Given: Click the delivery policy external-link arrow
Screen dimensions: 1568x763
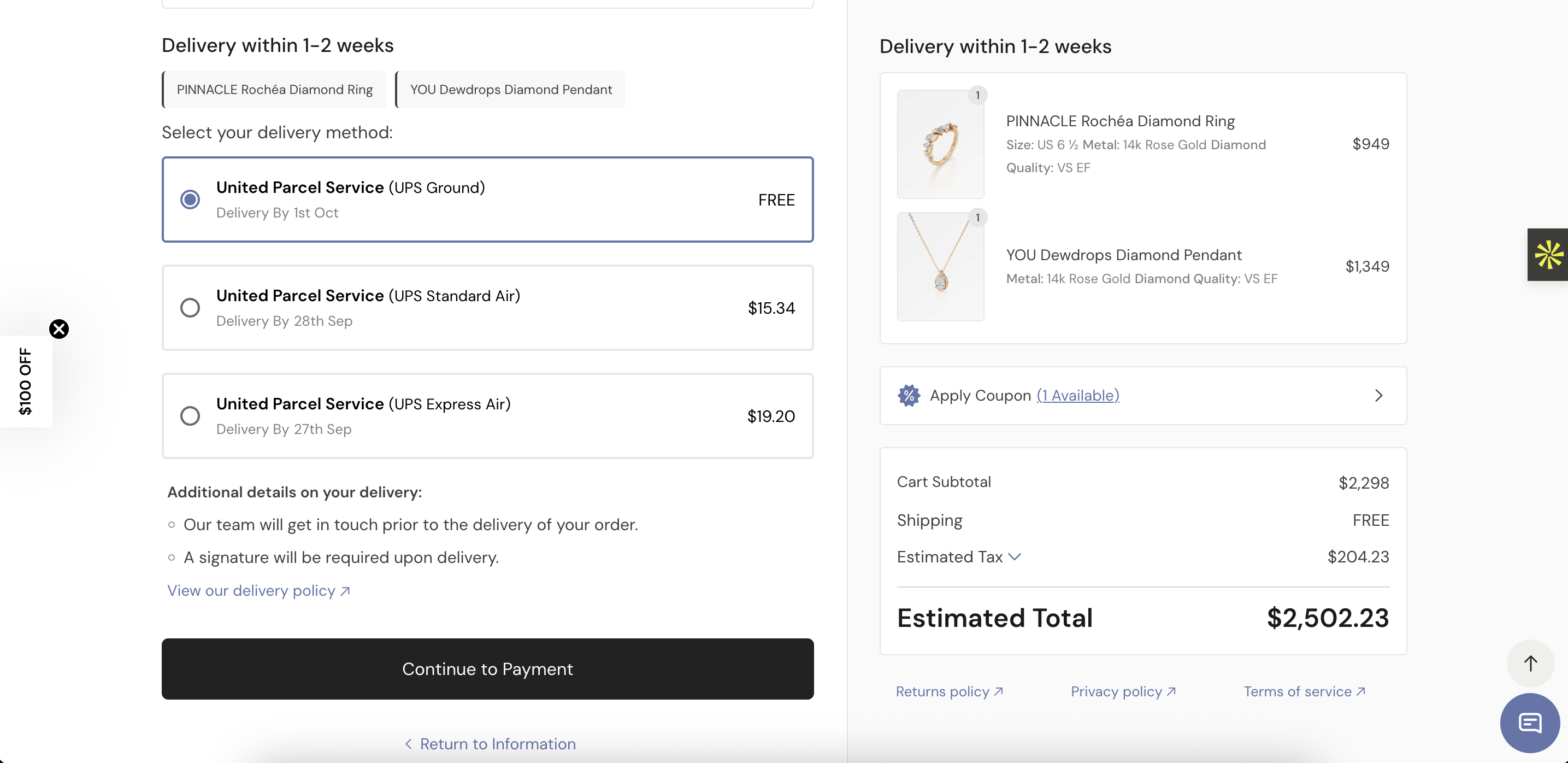Looking at the screenshot, I should coord(345,591).
